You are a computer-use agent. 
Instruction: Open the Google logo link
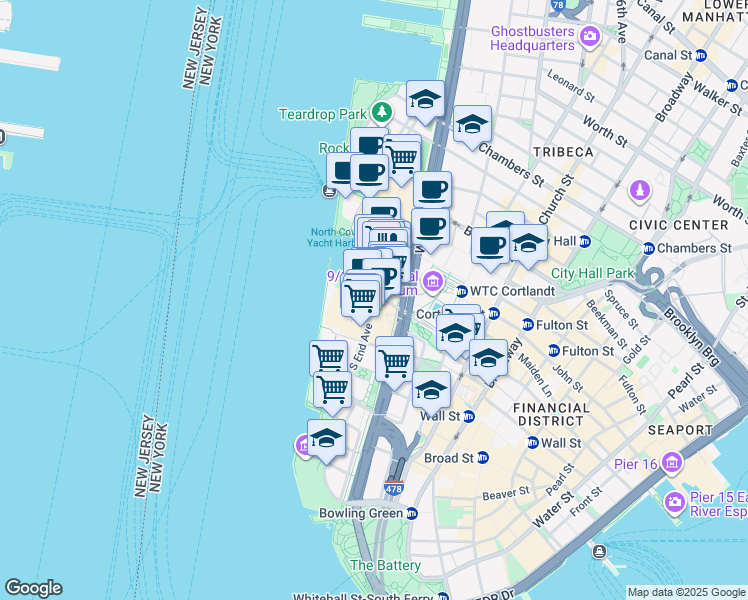click(33, 588)
